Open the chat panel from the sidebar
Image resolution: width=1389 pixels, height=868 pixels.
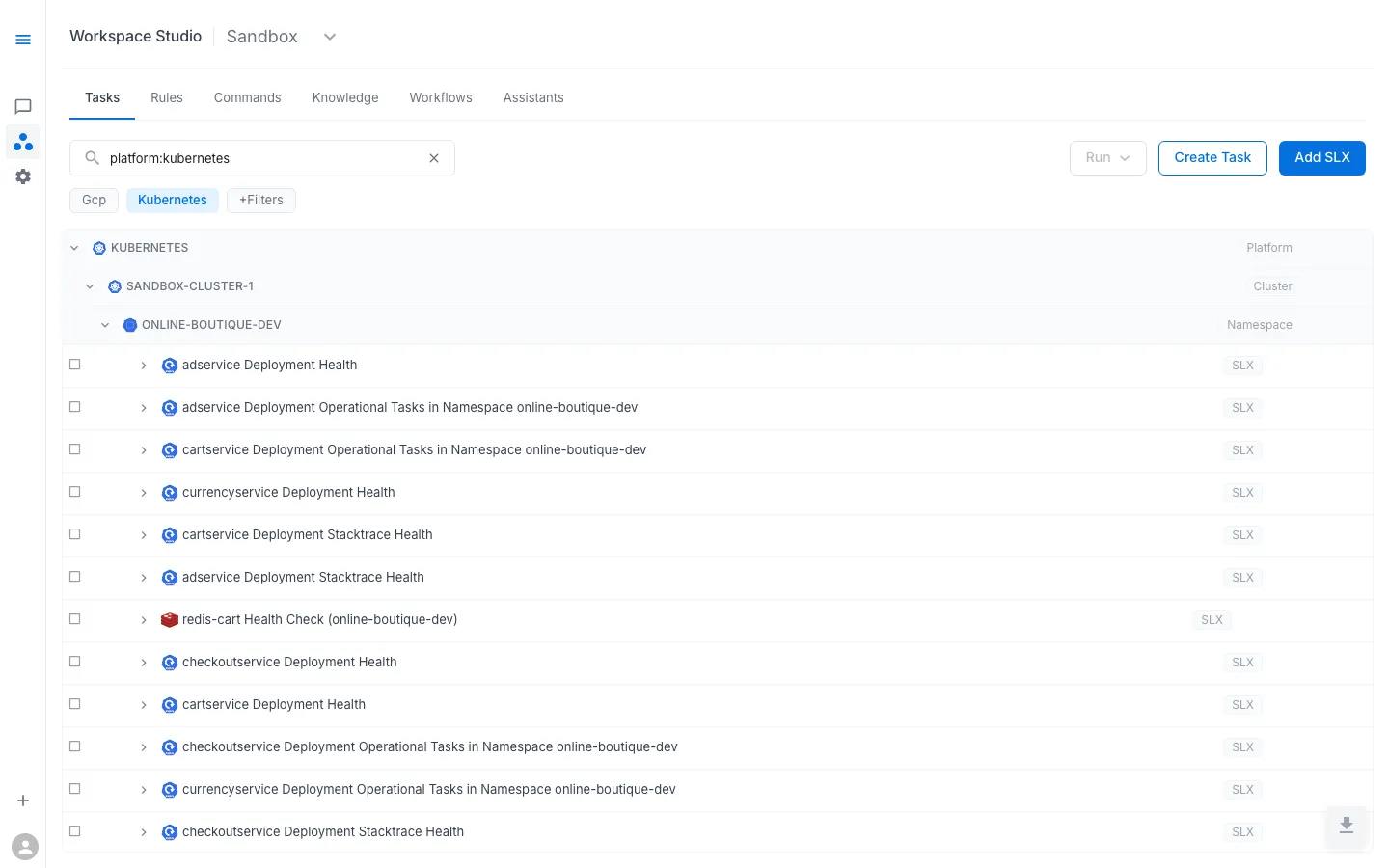point(23,106)
